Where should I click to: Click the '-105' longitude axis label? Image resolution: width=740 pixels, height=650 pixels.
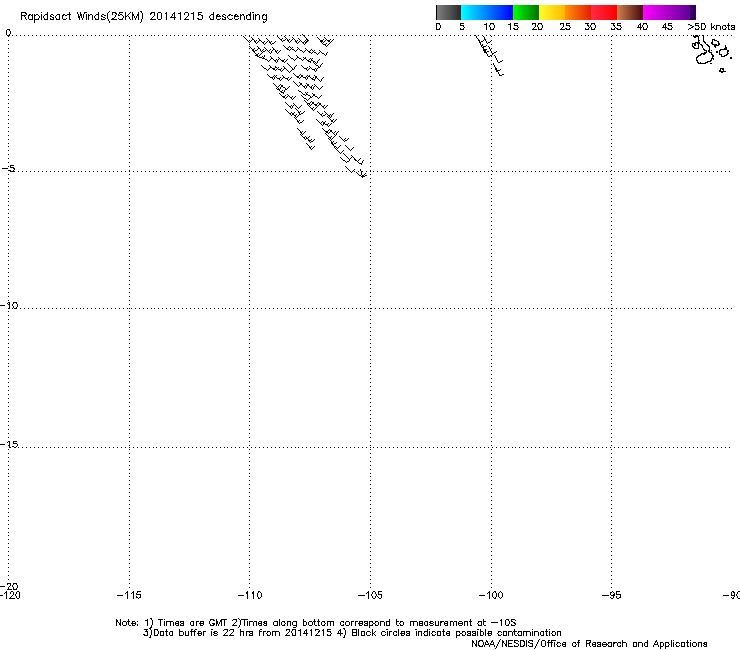tap(370, 595)
